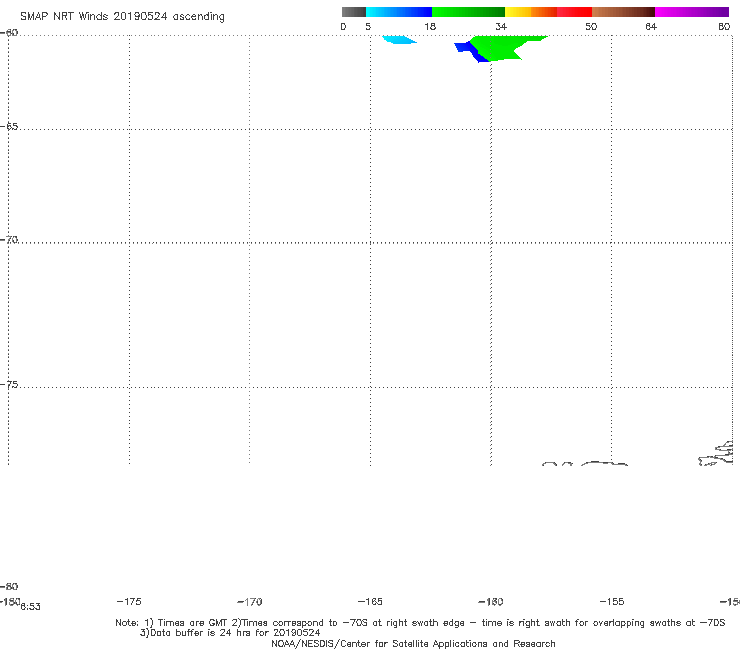The height and width of the screenshot is (650, 740).
Task: Click the Data buffer is 24 hrs note
Action: tap(230, 633)
